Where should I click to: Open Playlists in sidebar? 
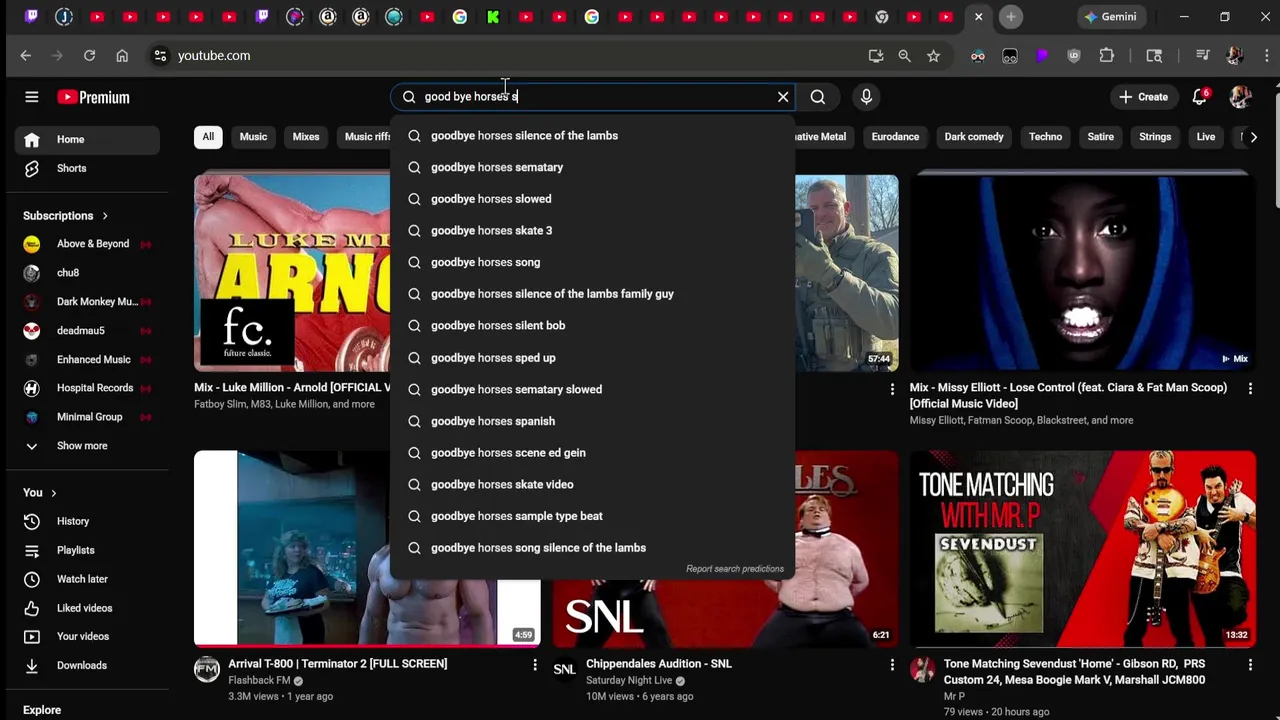click(76, 550)
